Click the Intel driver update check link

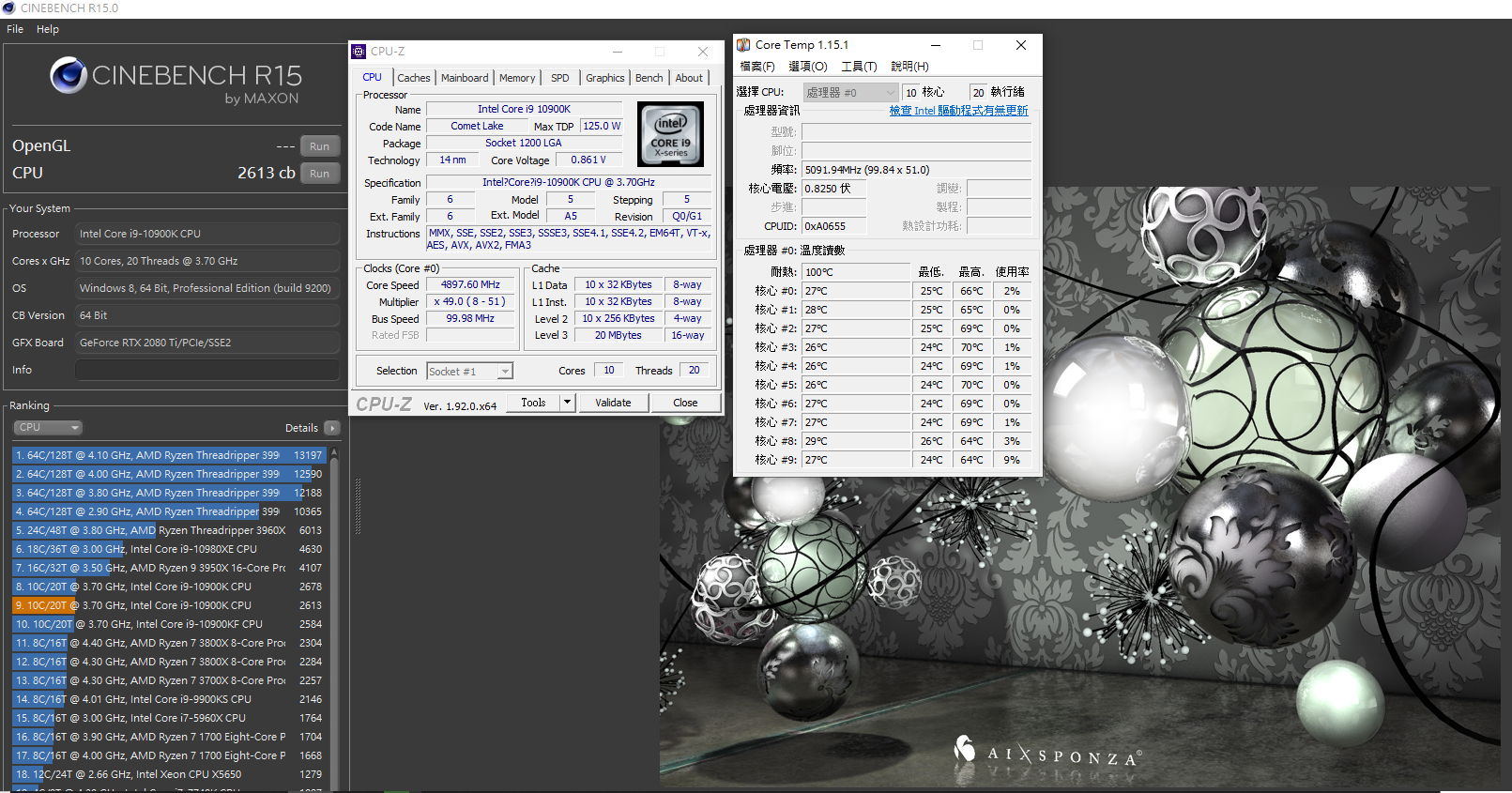(x=958, y=111)
